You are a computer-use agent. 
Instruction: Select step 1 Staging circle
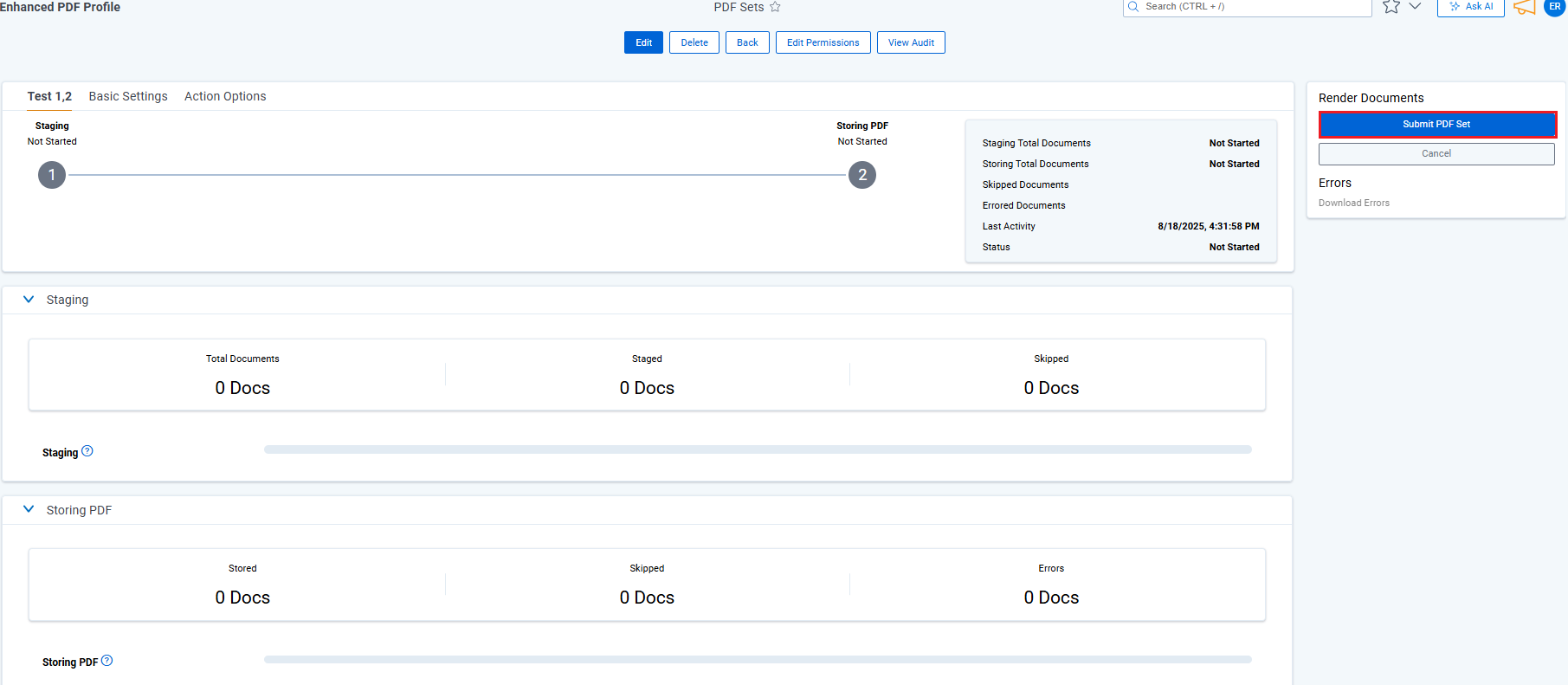click(x=52, y=175)
